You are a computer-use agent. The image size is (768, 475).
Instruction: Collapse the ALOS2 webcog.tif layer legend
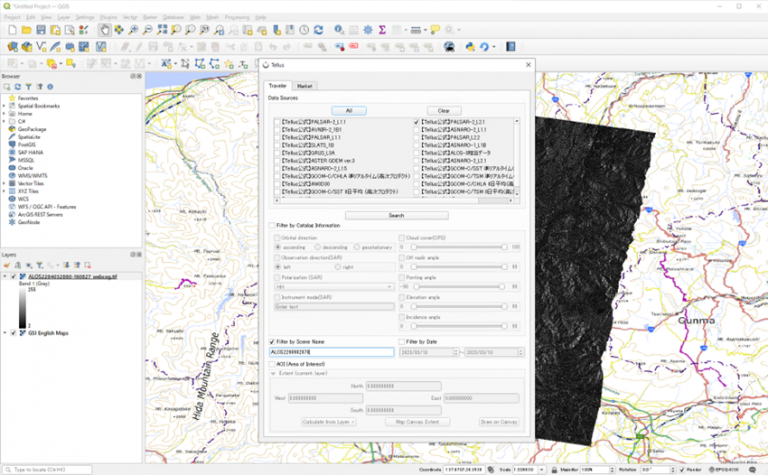tap(5, 277)
